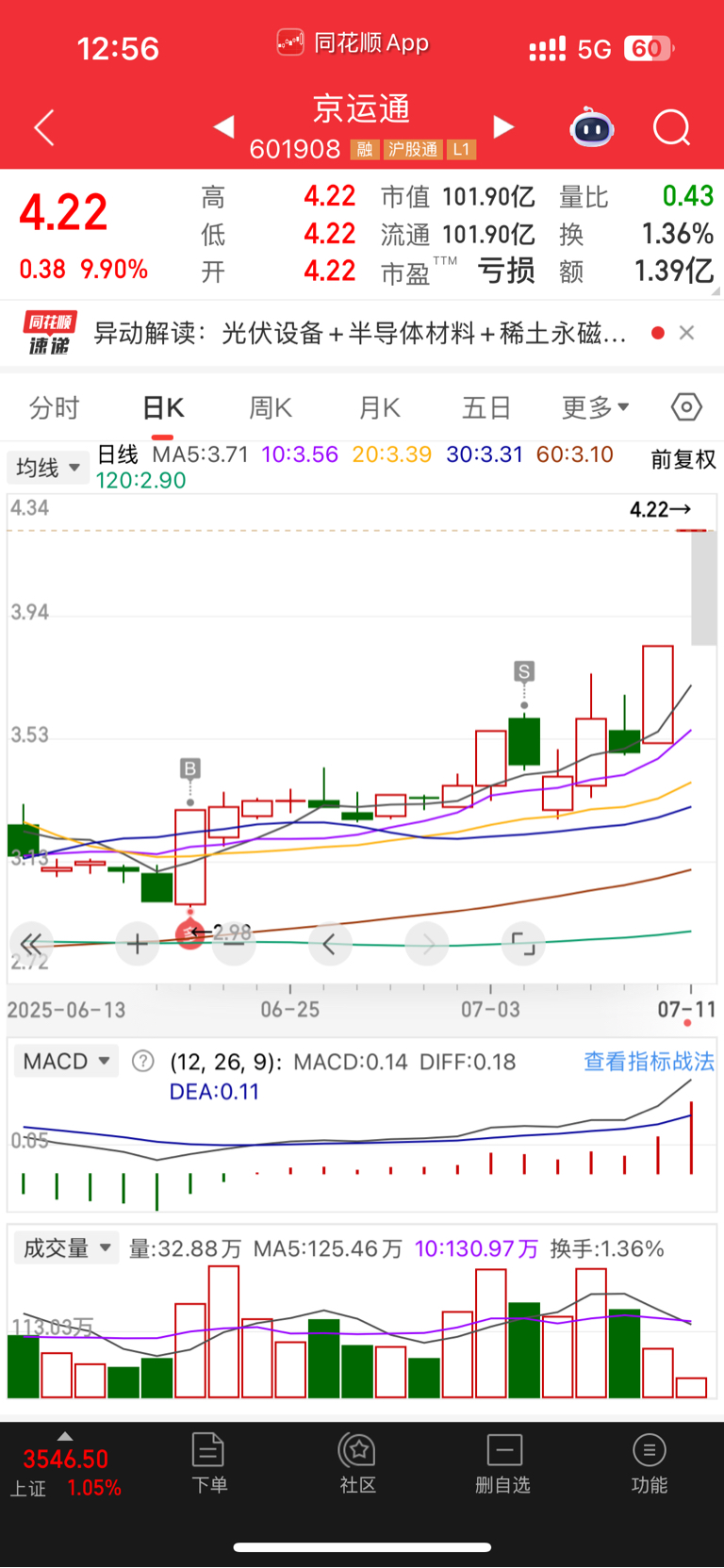Tap the 融 margin trading badge
The width and height of the screenshot is (724, 1568).
coord(365,149)
